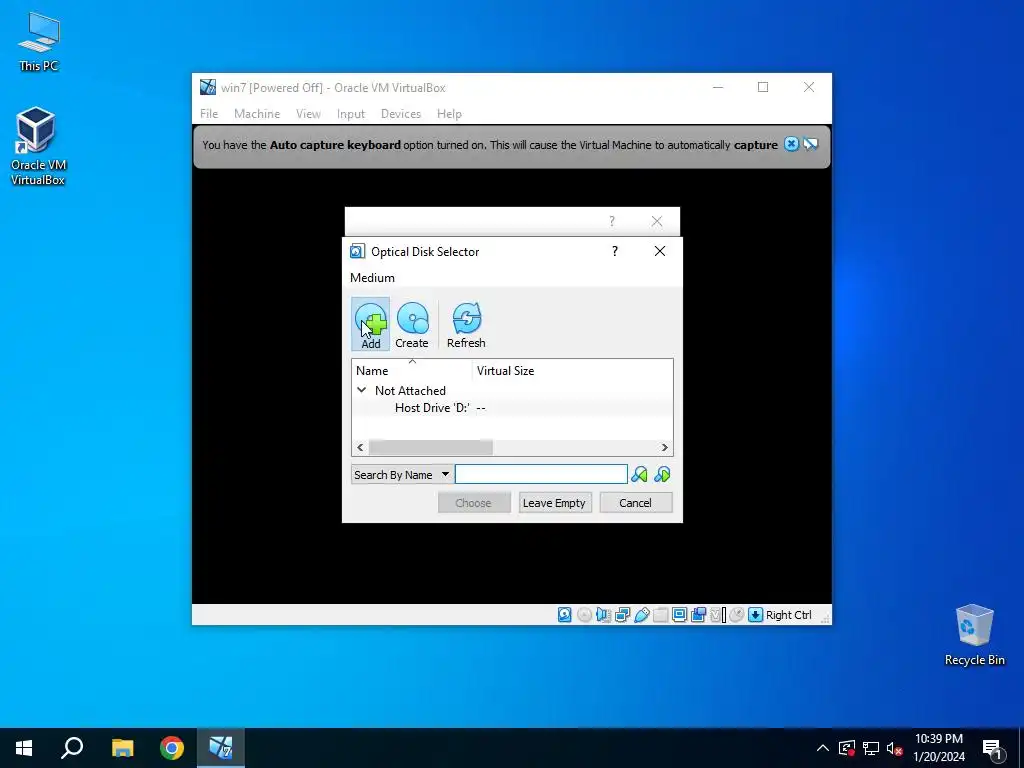Select Host Drive 'D:' row
The height and width of the screenshot is (768, 1024).
click(x=512, y=408)
